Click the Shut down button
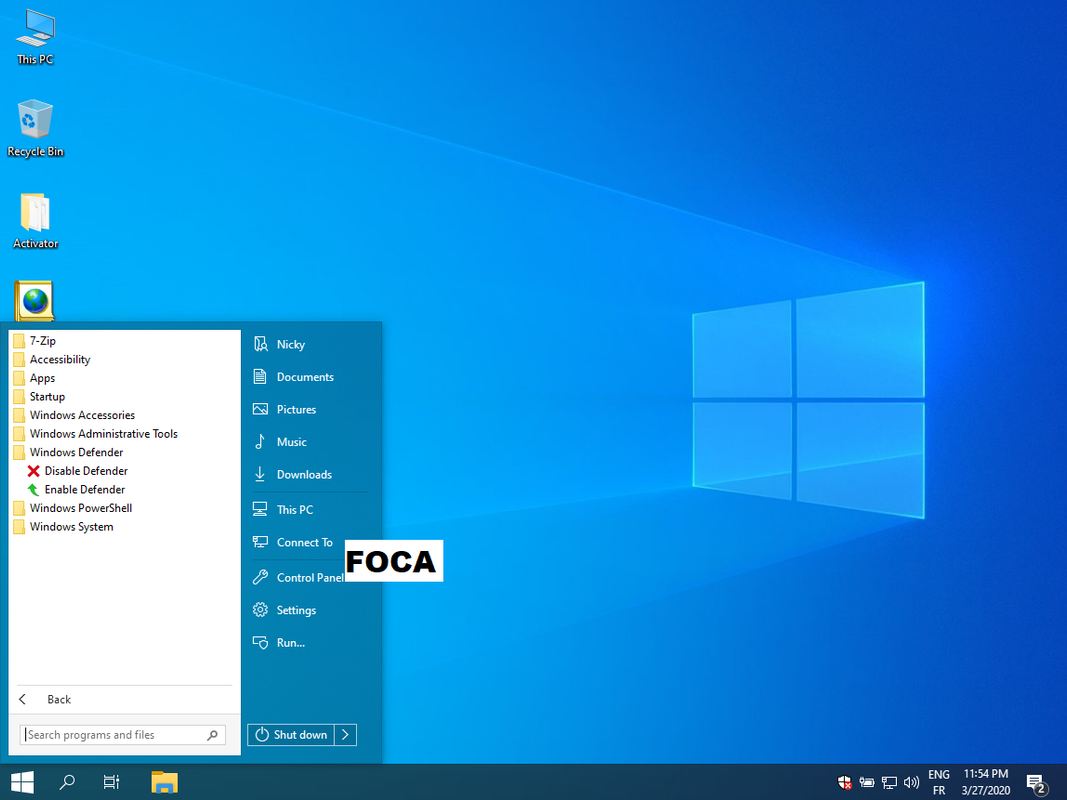This screenshot has height=800, width=1067. [291, 735]
